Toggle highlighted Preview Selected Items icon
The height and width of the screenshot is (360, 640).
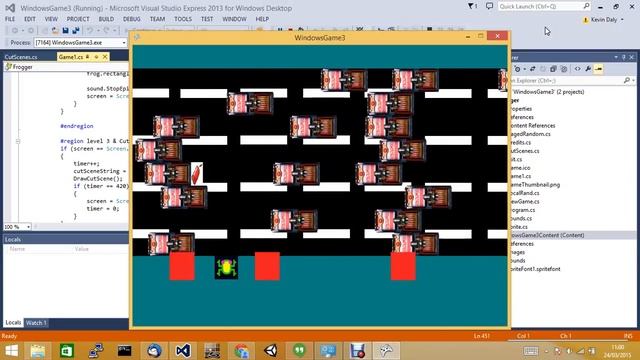pyautogui.click(x=598, y=69)
